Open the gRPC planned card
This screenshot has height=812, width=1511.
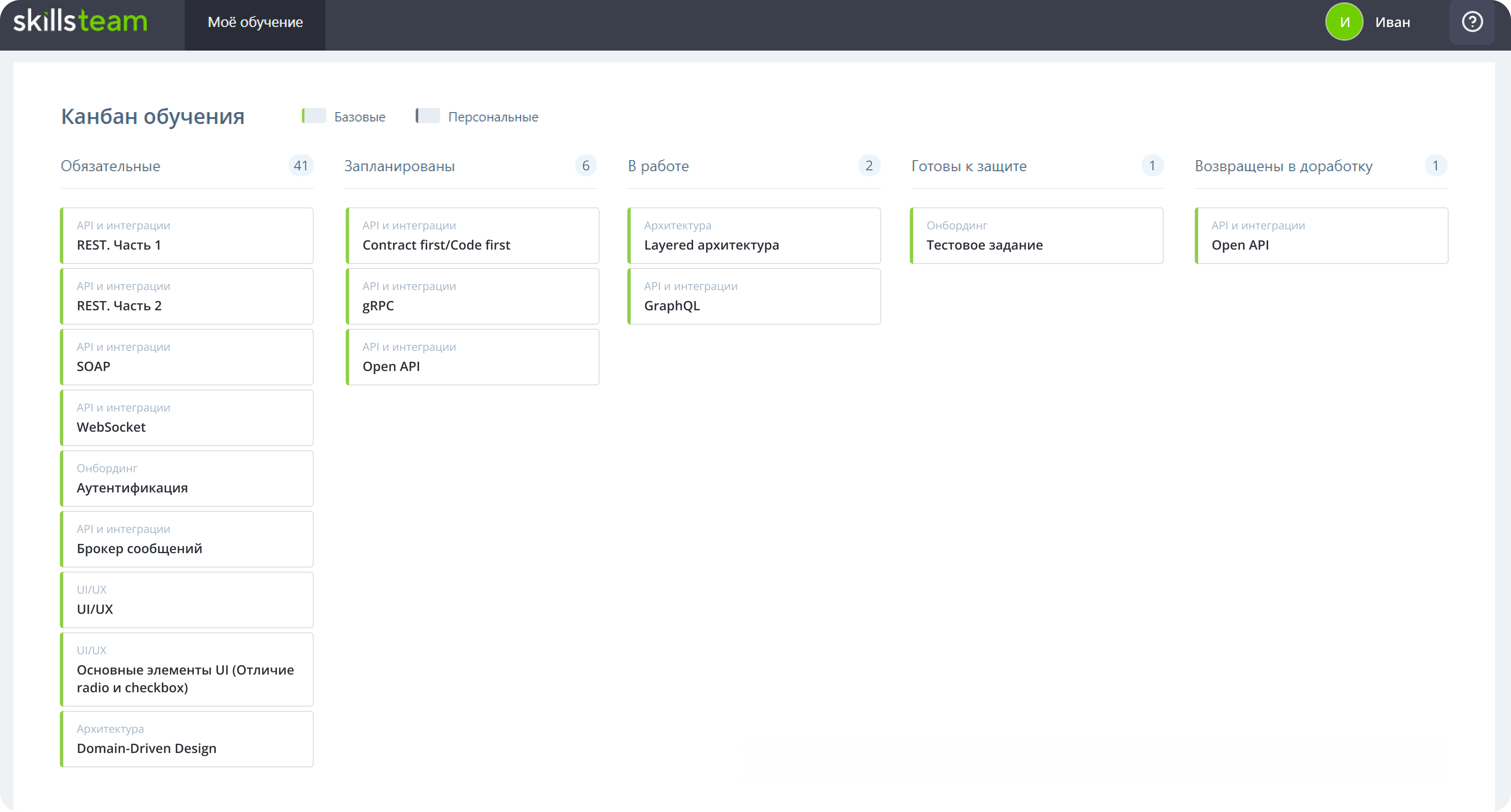[472, 296]
